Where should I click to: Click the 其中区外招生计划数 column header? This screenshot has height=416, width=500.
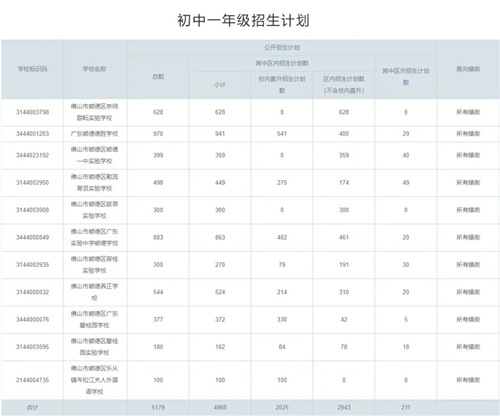tap(406, 77)
